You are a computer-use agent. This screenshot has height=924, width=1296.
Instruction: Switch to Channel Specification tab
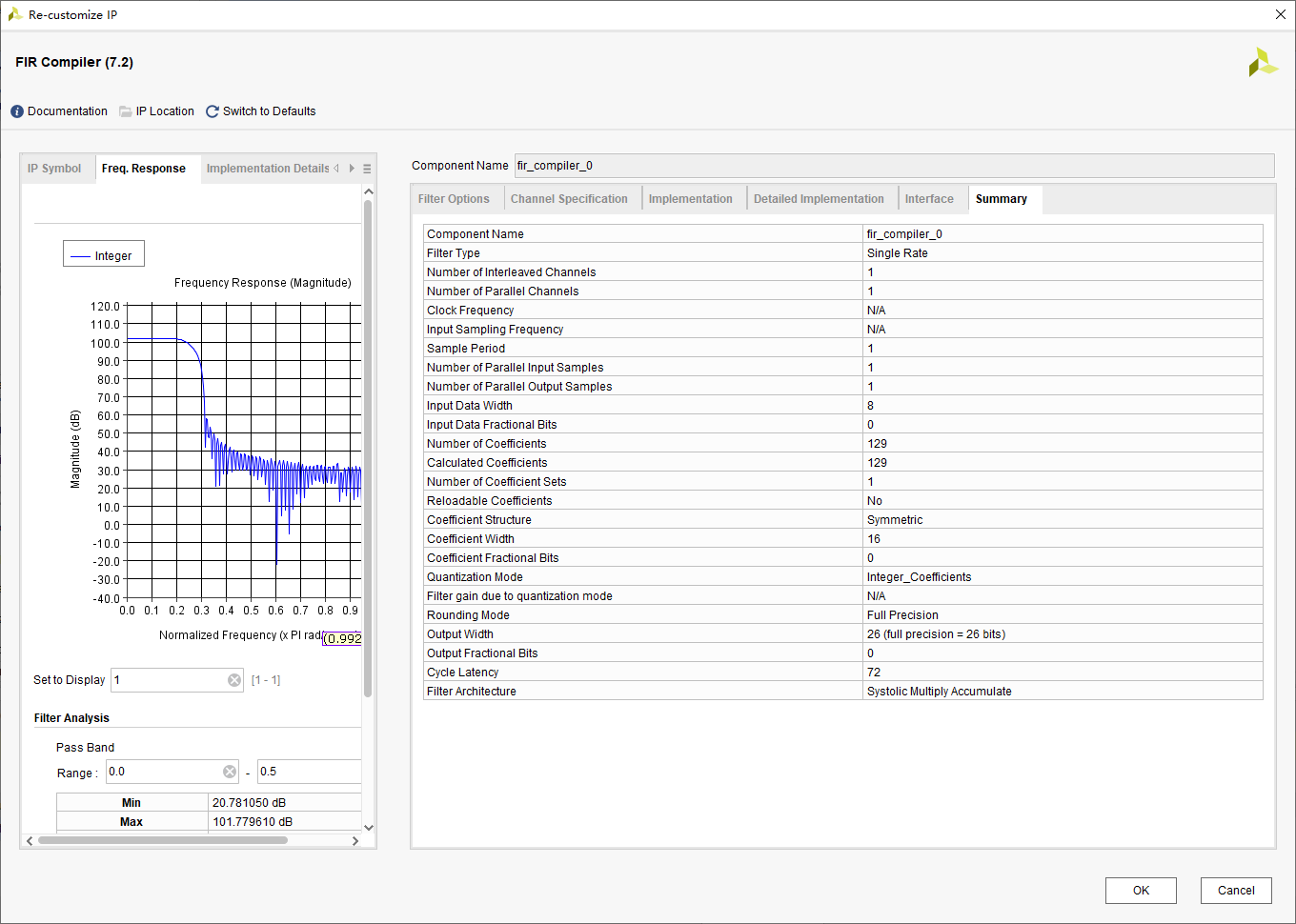pos(569,199)
